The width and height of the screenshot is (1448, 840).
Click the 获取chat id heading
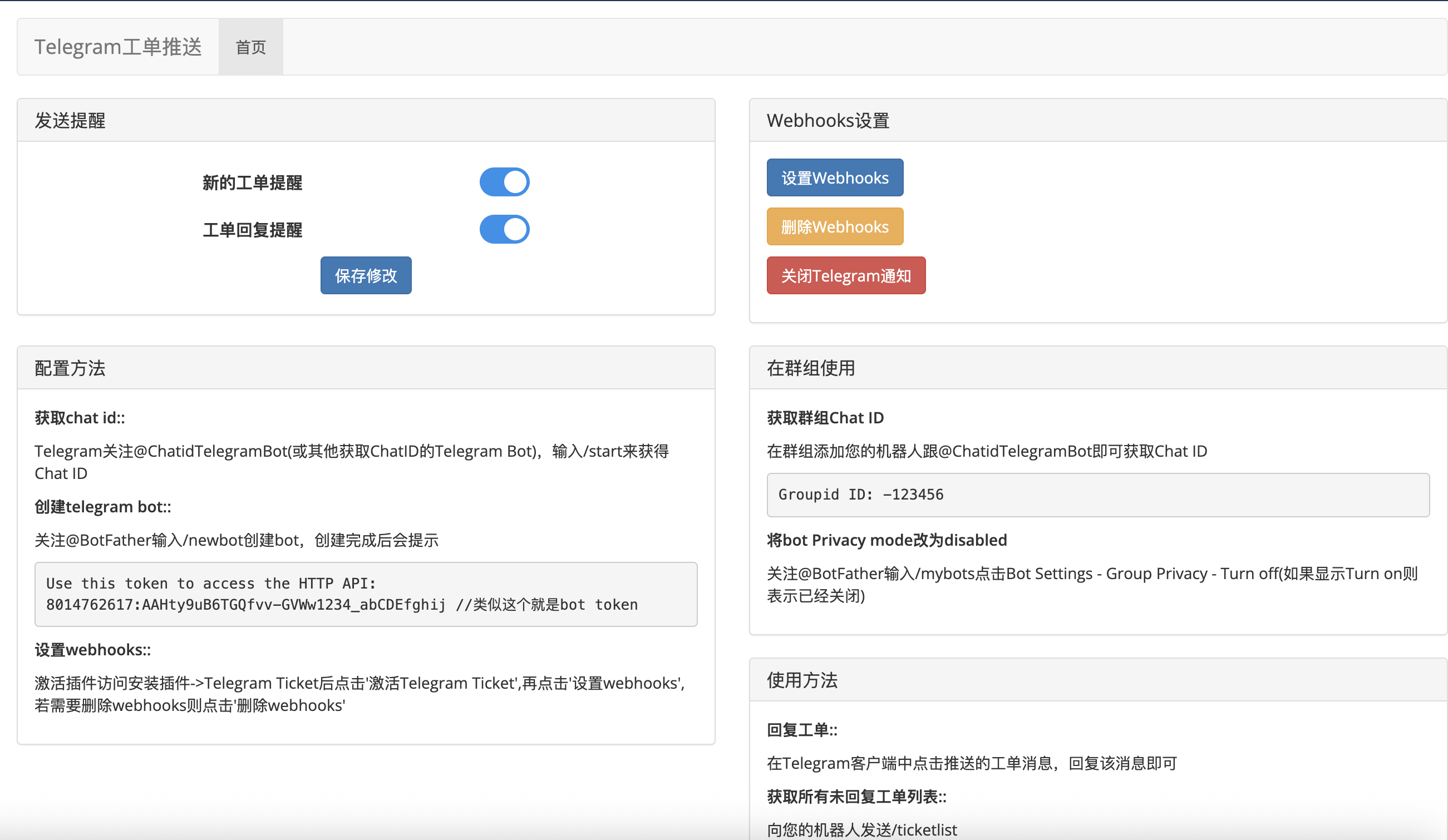tap(79, 418)
